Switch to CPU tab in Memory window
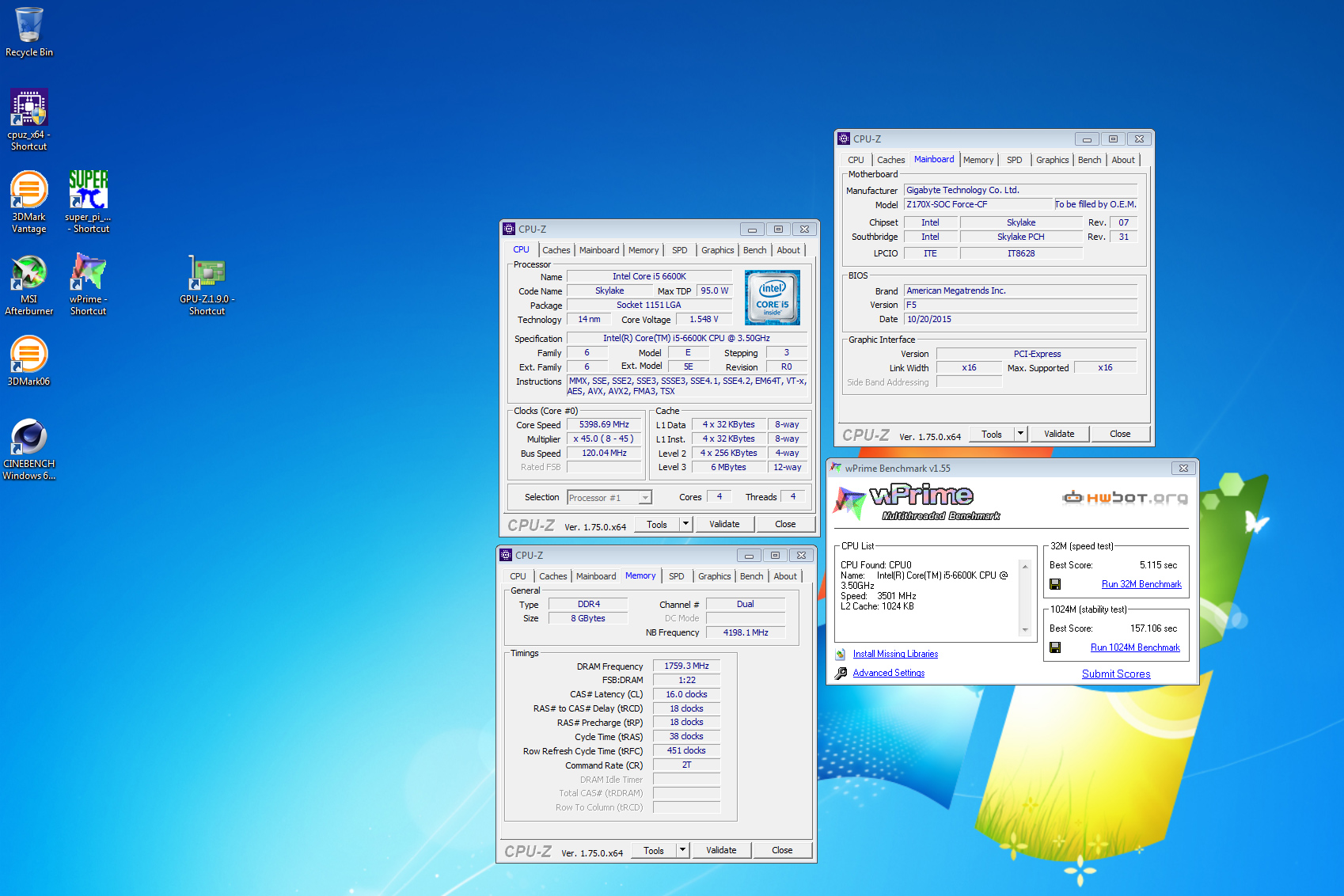This screenshot has width=1344, height=896. (x=518, y=576)
